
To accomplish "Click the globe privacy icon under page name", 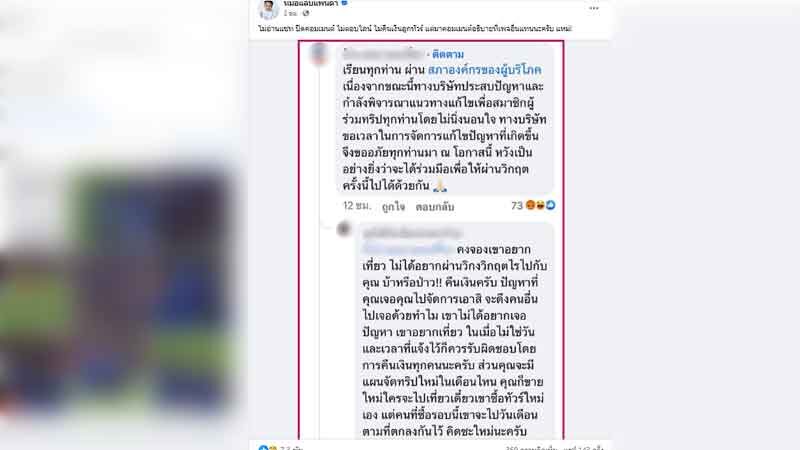I will tap(306, 13).
